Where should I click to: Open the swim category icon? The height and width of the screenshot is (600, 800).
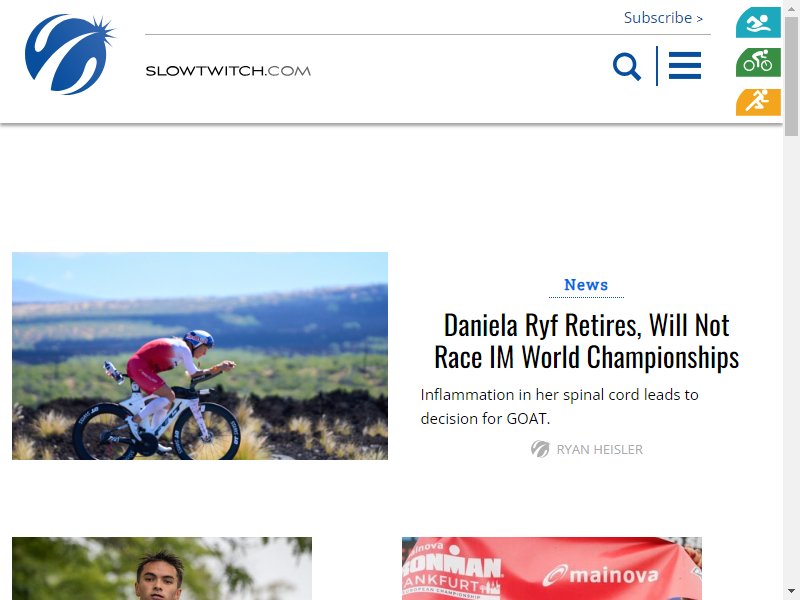(x=758, y=22)
